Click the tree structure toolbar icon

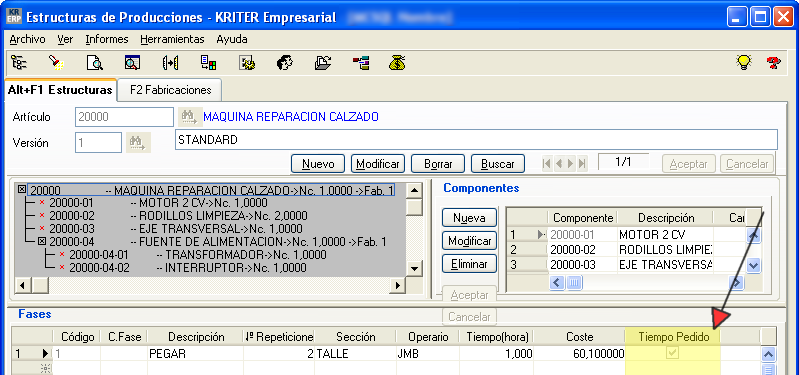tap(19, 63)
